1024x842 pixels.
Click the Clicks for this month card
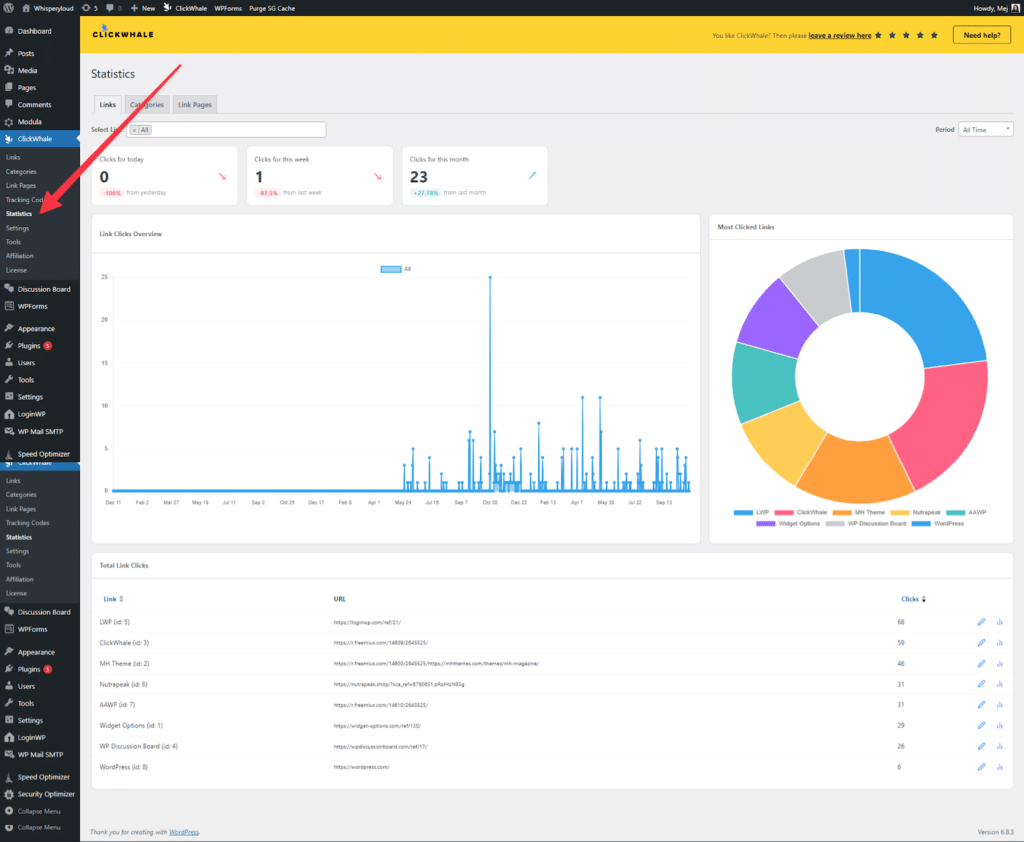pyautogui.click(x=475, y=176)
